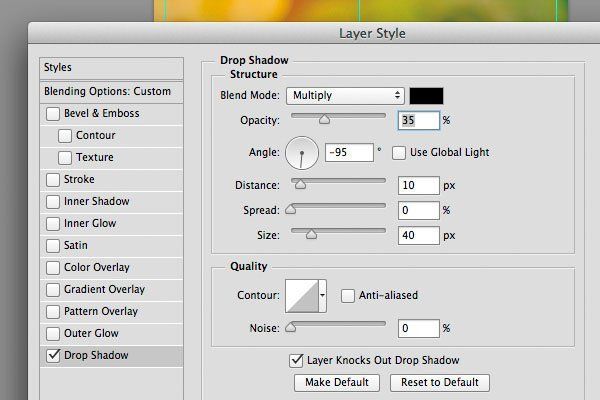Tick the Contour effect checkbox in the styles list

[65, 136]
